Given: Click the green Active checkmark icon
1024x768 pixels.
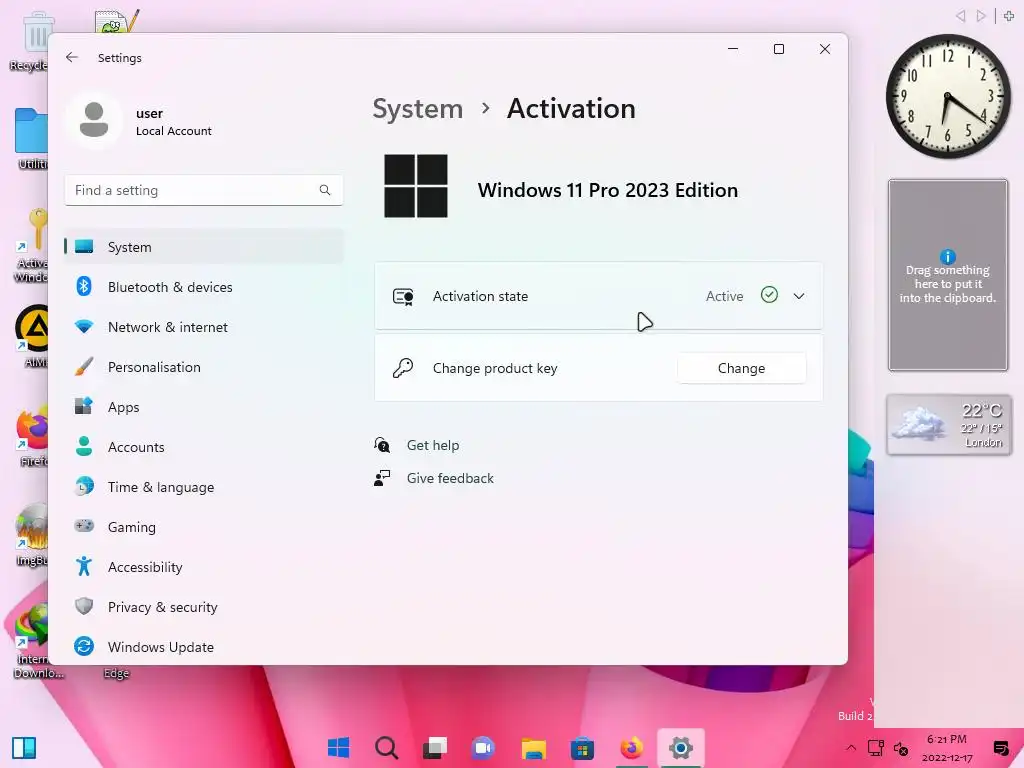Looking at the screenshot, I should coord(769,295).
